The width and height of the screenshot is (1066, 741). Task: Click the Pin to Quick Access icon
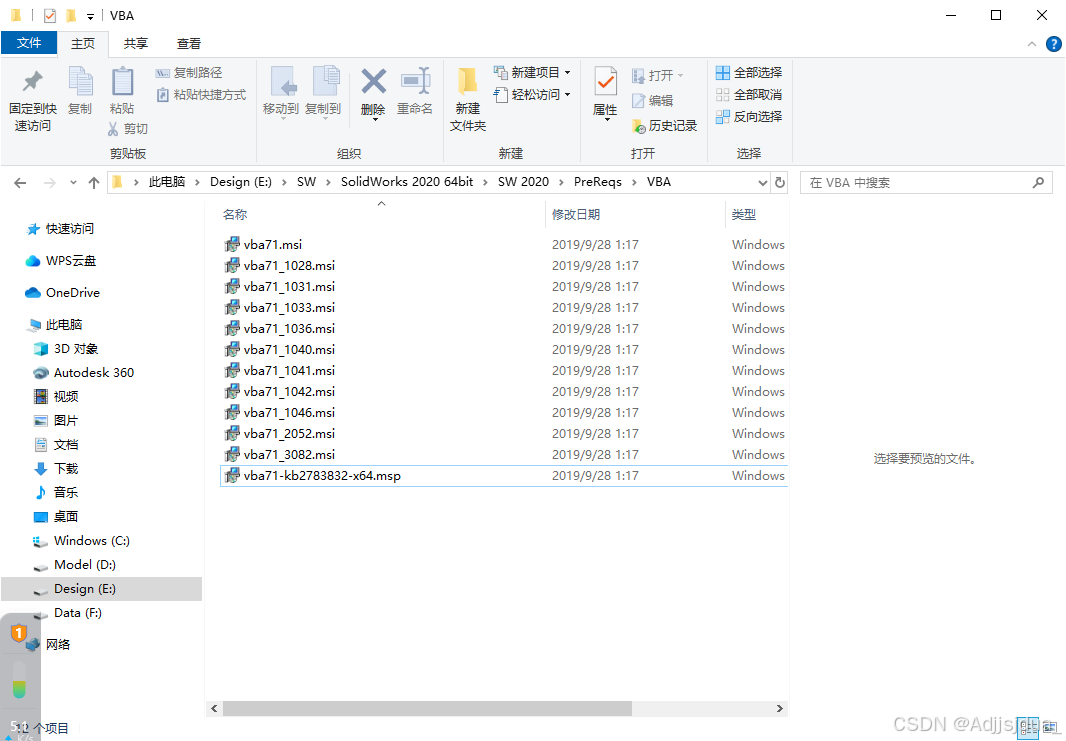click(x=32, y=82)
